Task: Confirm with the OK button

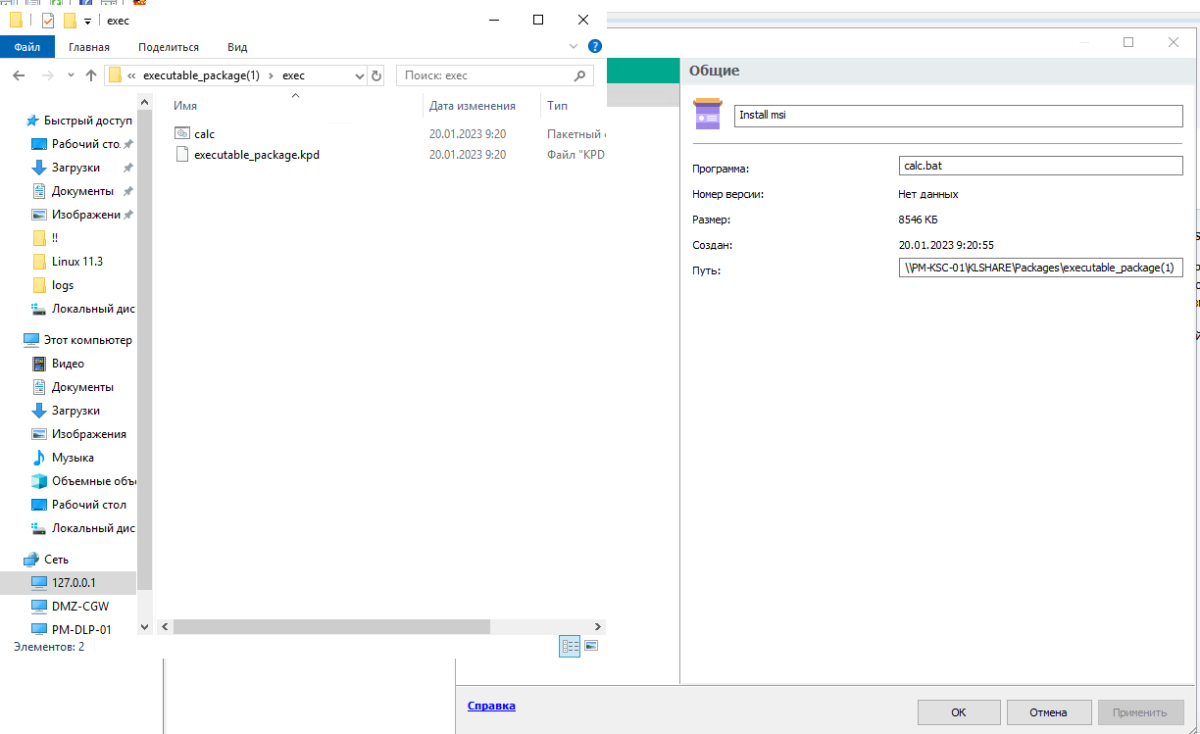Action: click(x=958, y=712)
